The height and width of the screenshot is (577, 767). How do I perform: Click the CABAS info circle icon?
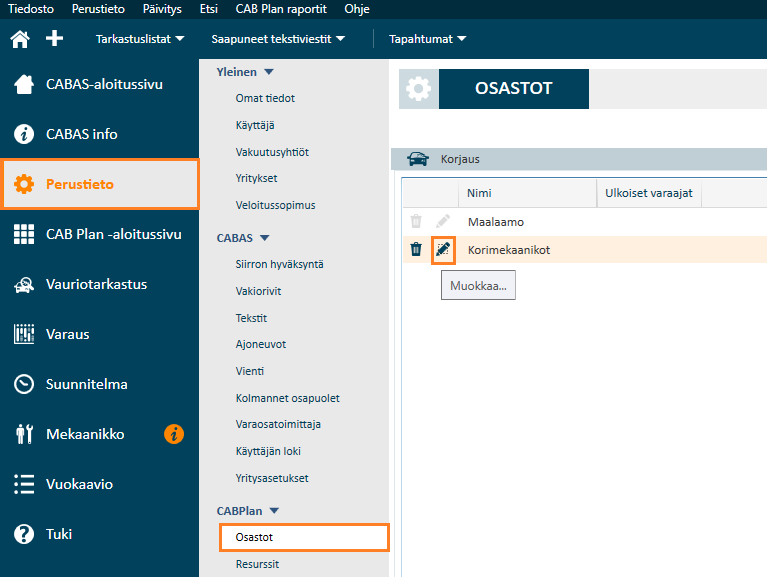tap(23, 134)
